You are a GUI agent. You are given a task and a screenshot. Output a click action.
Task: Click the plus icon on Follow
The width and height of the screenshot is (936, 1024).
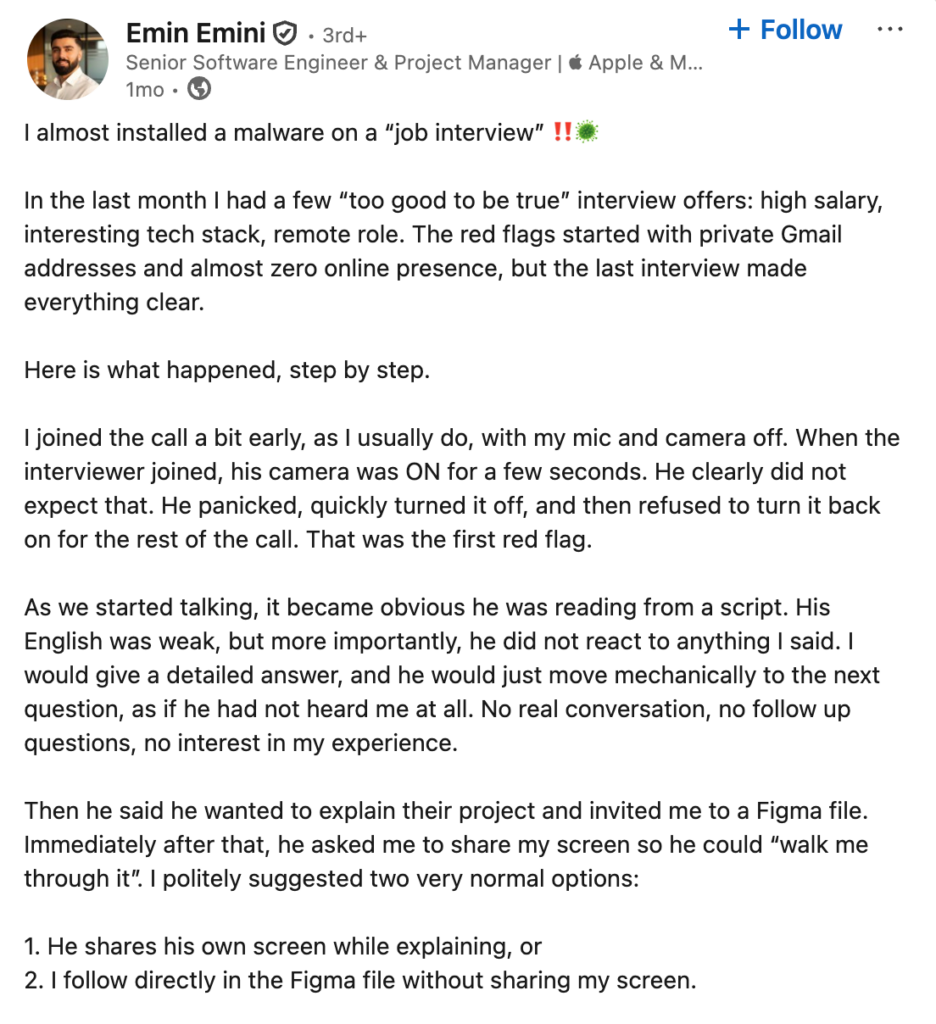pos(739,30)
